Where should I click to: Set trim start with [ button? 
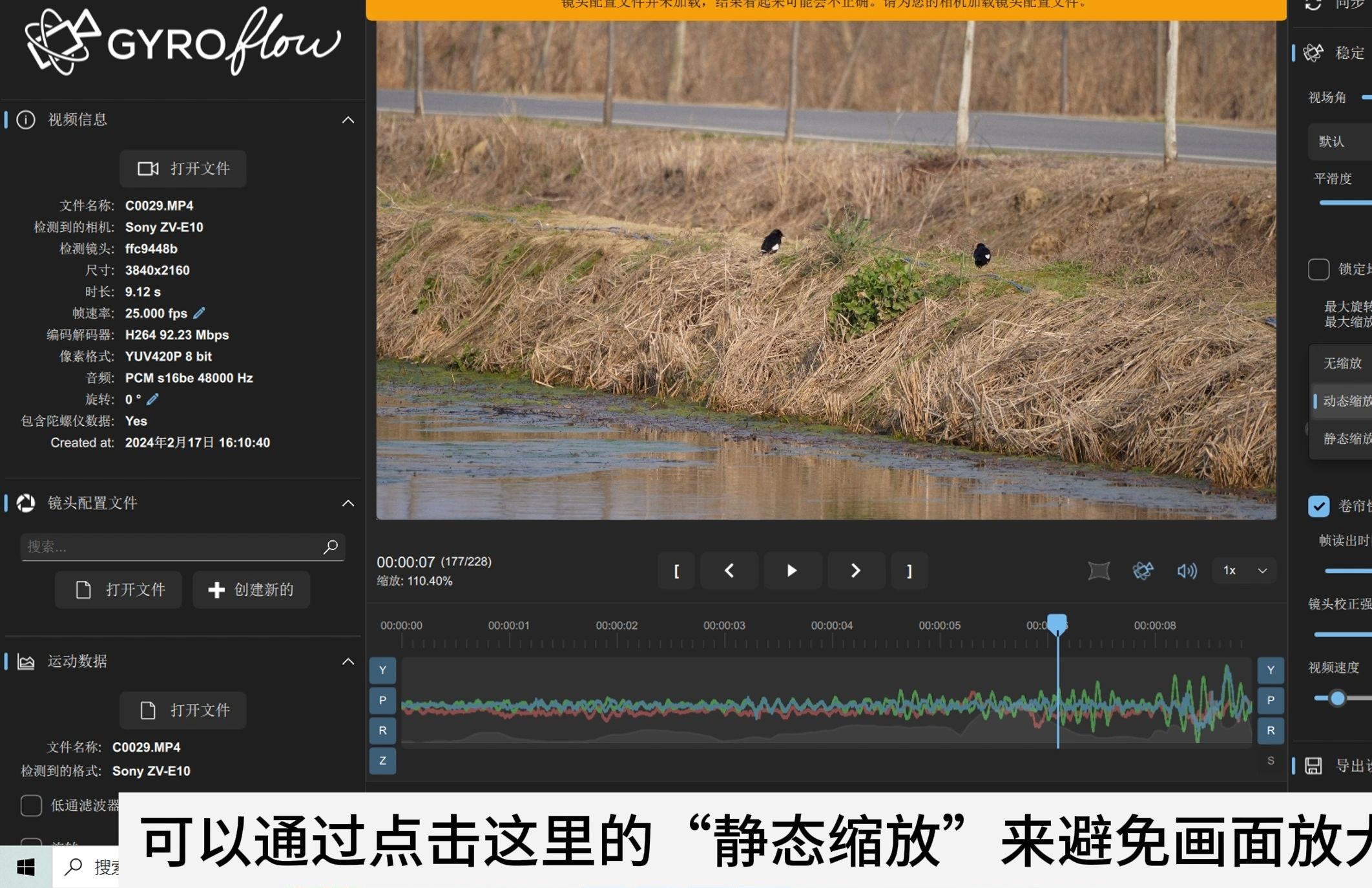pos(676,571)
